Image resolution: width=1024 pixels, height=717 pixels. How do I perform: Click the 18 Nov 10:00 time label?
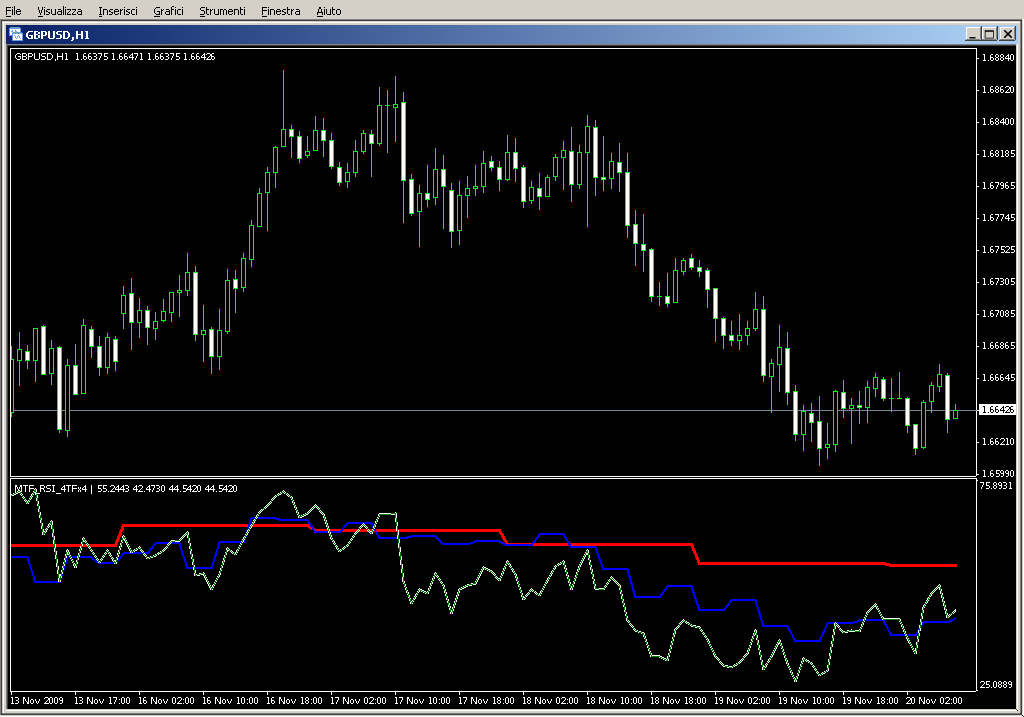tap(614, 701)
